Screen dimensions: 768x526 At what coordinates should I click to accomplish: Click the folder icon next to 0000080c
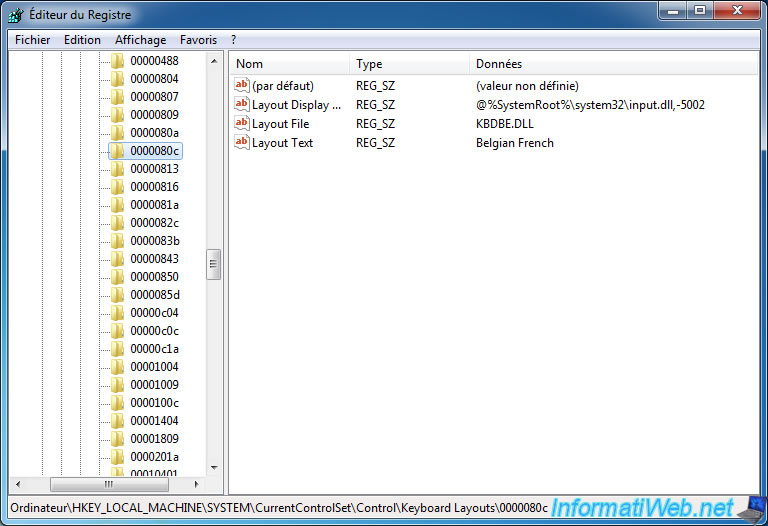(x=118, y=151)
